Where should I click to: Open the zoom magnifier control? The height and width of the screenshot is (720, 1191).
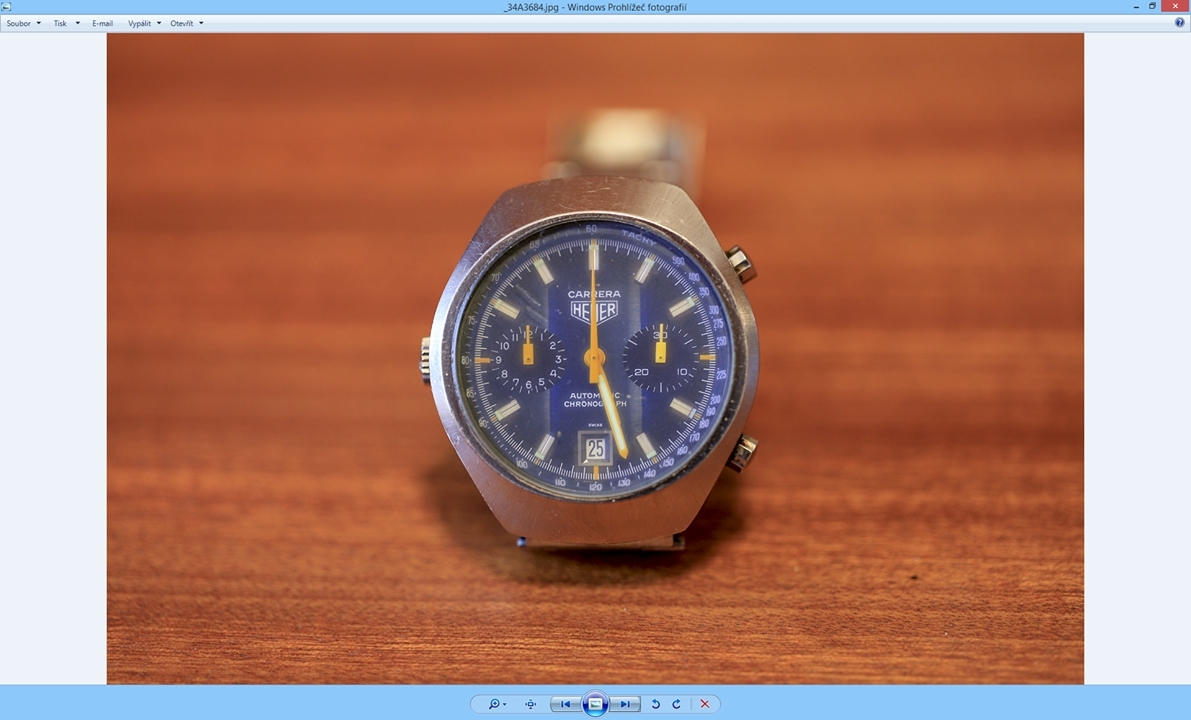coord(496,704)
